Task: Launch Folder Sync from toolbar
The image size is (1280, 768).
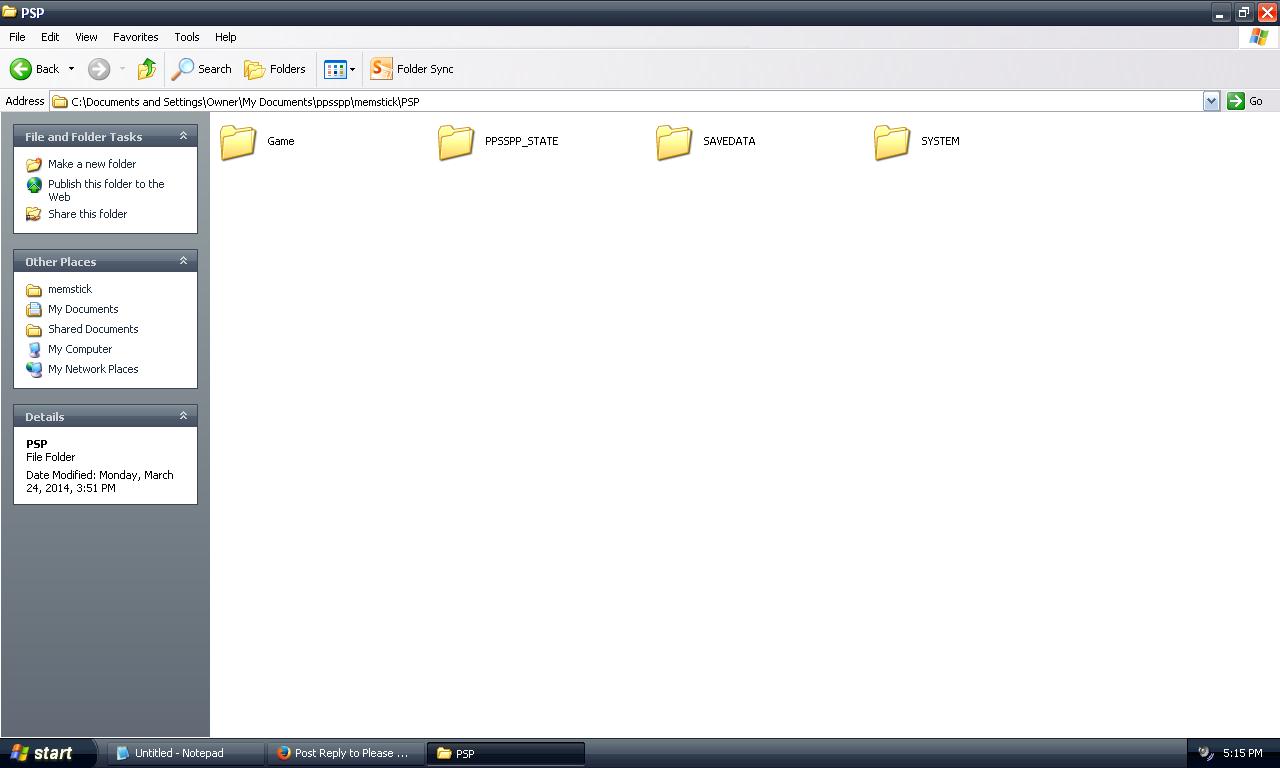Action: coord(412,69)
